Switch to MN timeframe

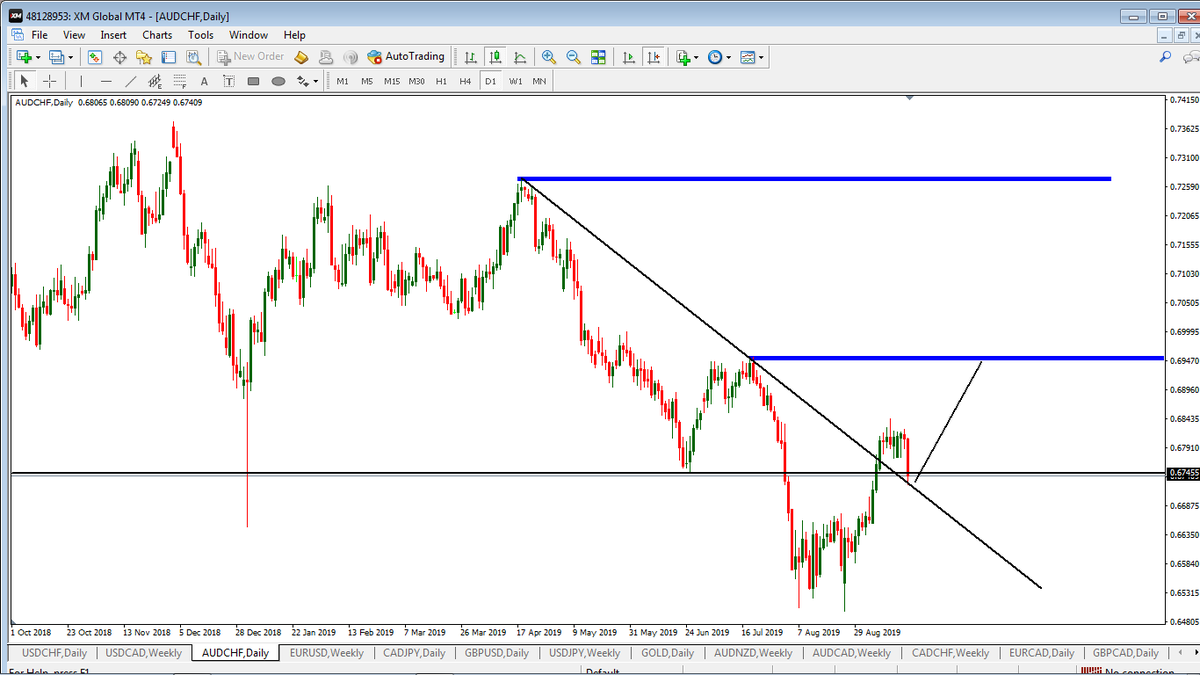pos(539,81)
